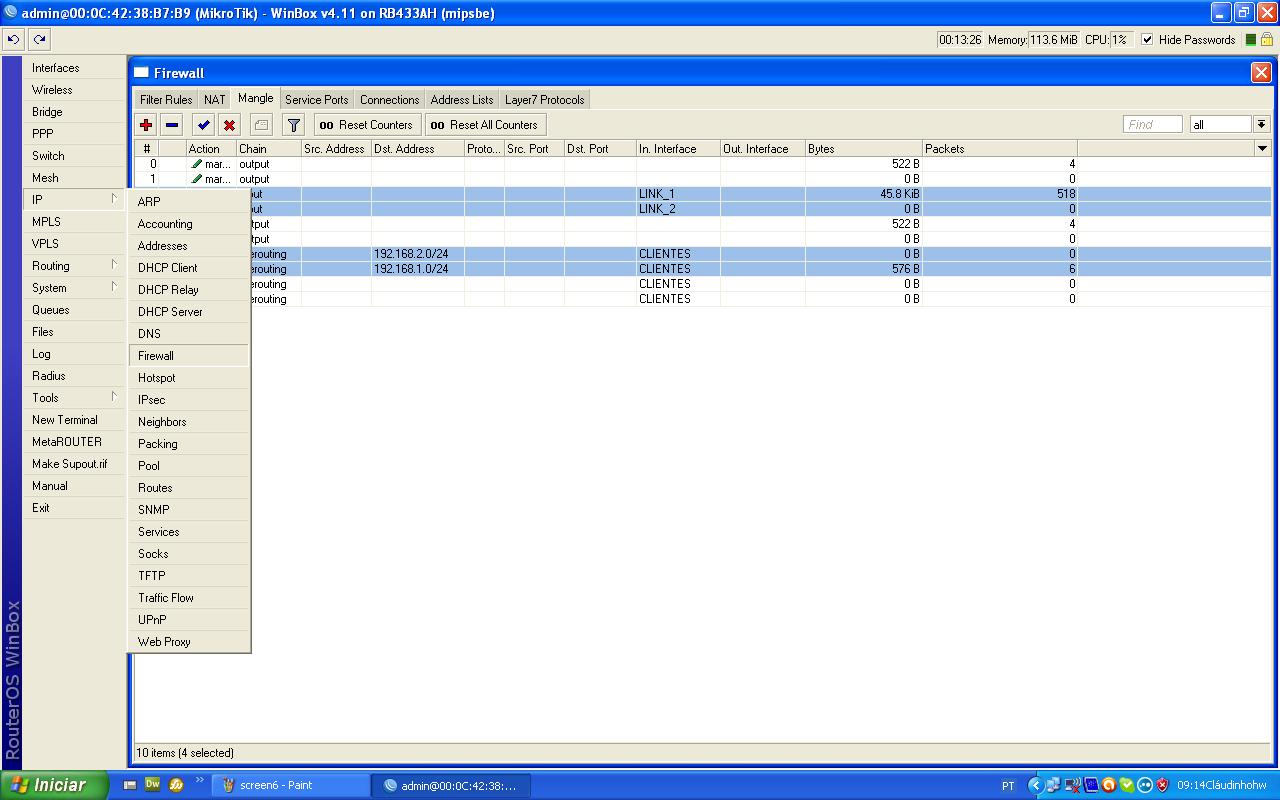Viewport: 1280px width, 800px height.
Task: Click the mark action icon in rule 1
Action: tap(197, 179)
